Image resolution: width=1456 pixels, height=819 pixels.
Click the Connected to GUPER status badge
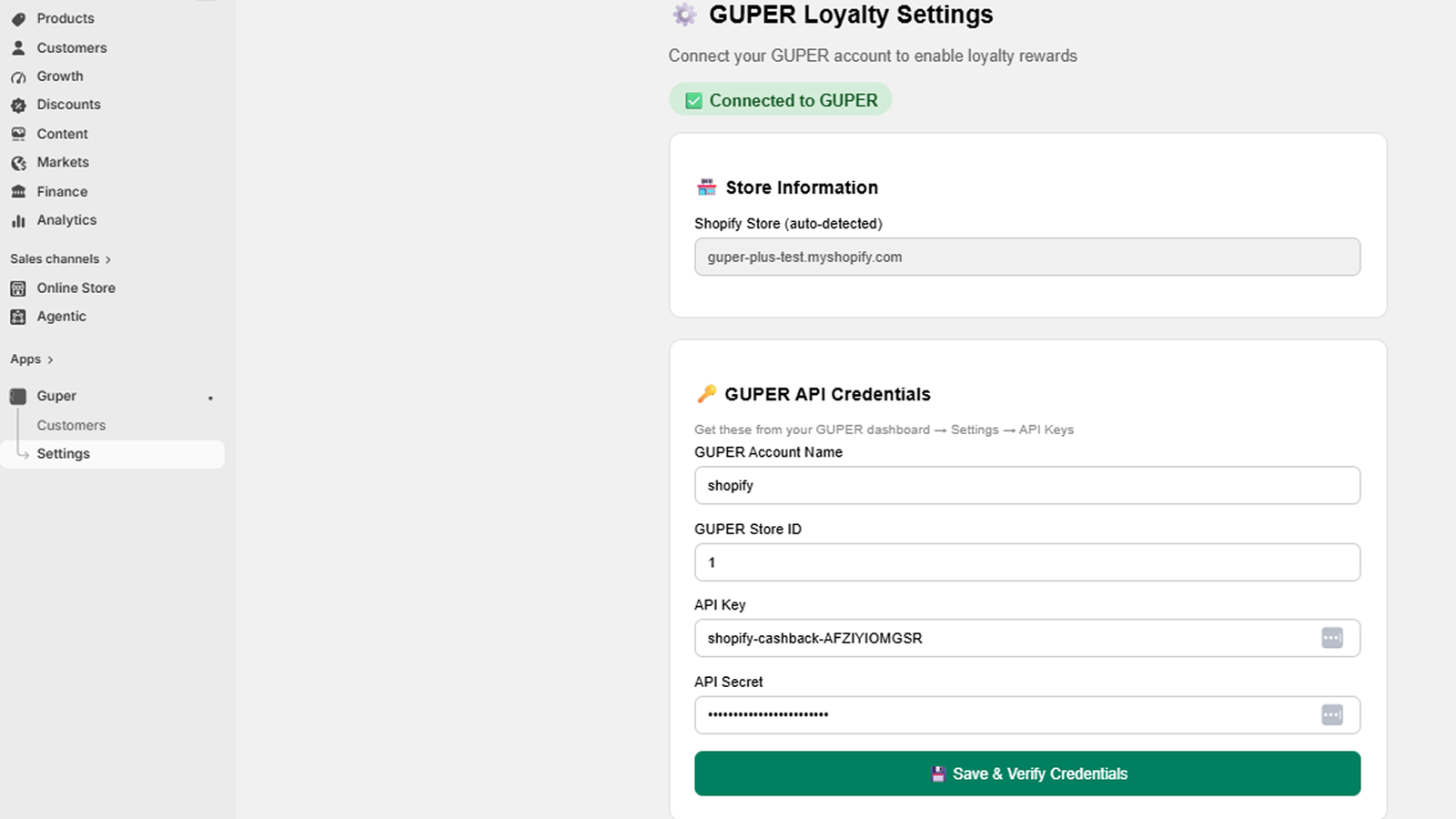[x=781, y=100]
